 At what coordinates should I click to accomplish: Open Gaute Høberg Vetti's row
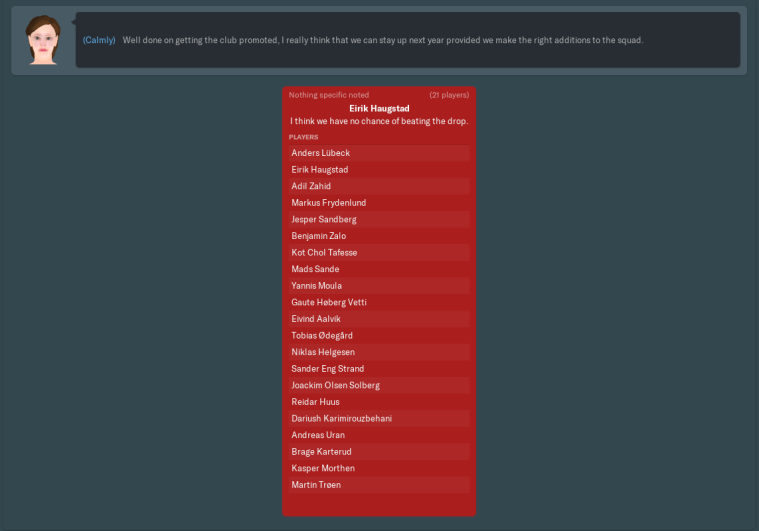(329, 302)
